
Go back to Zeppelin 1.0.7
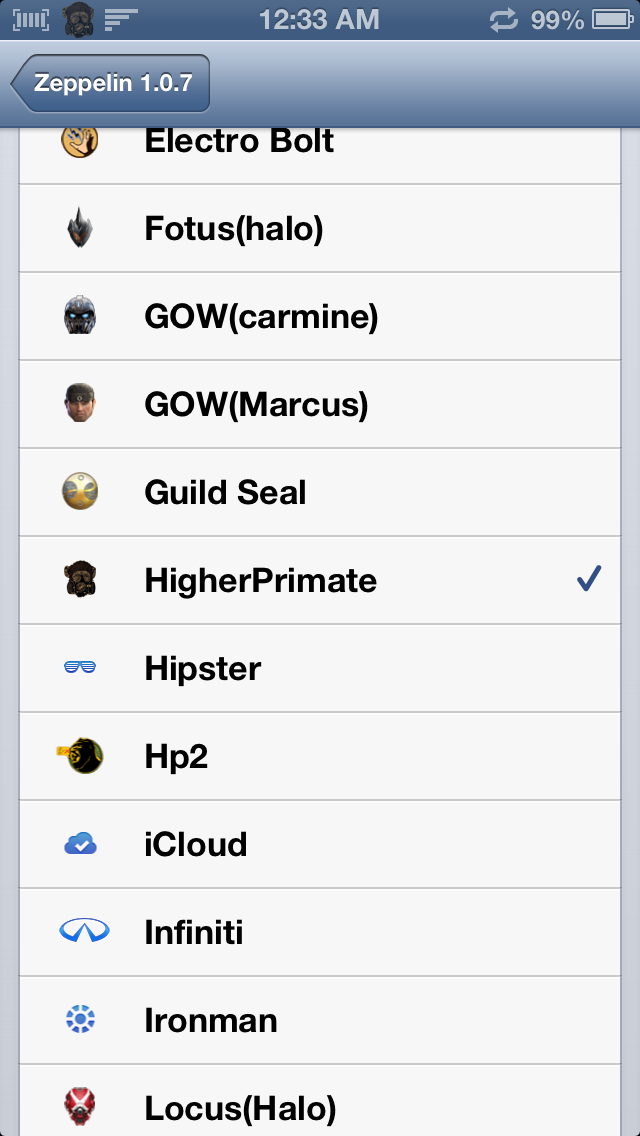click(110, 83)
